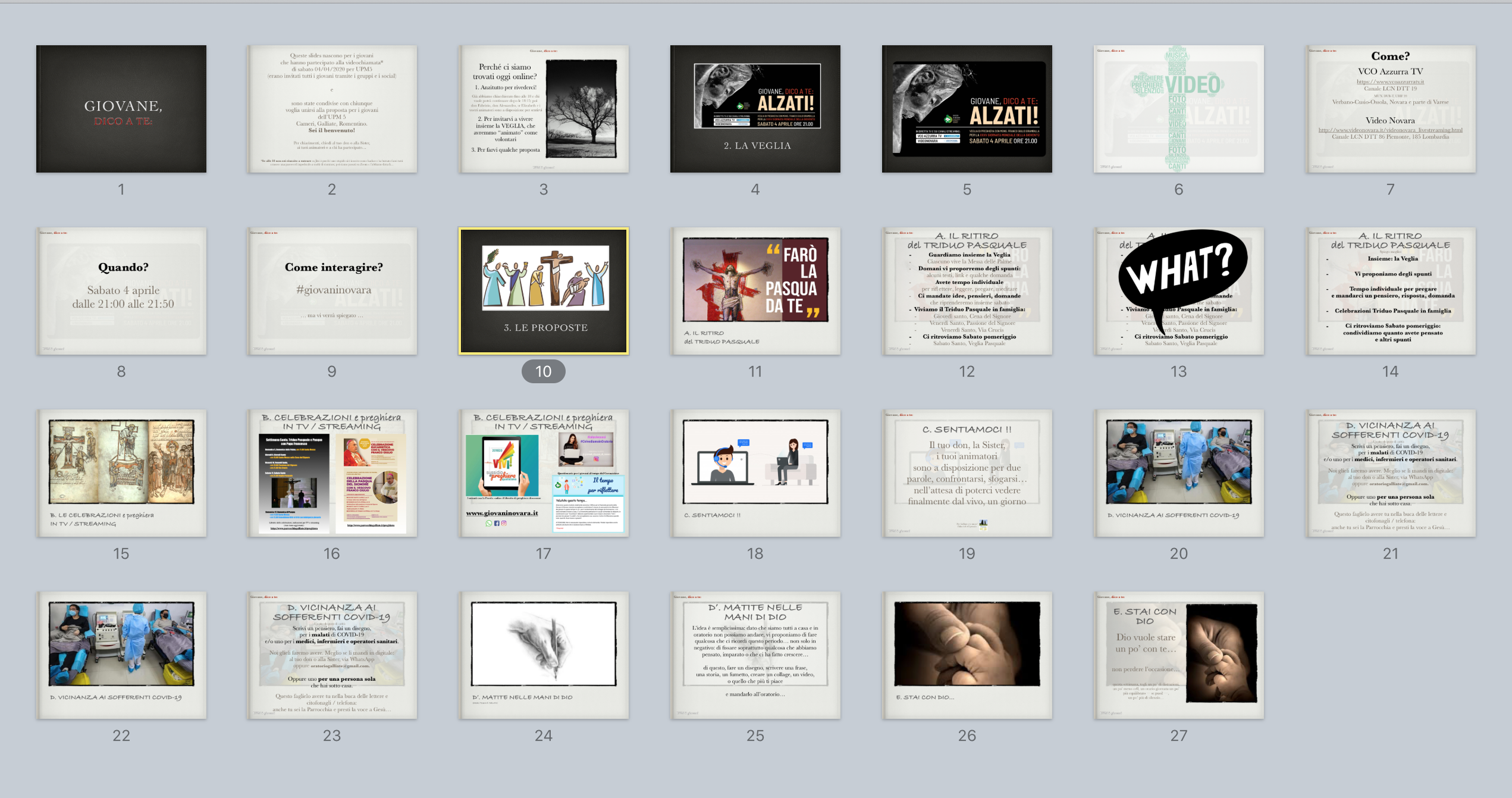Select slide 15 with the medieval manuscript image

pyautogui.click(x=121, y=473)
